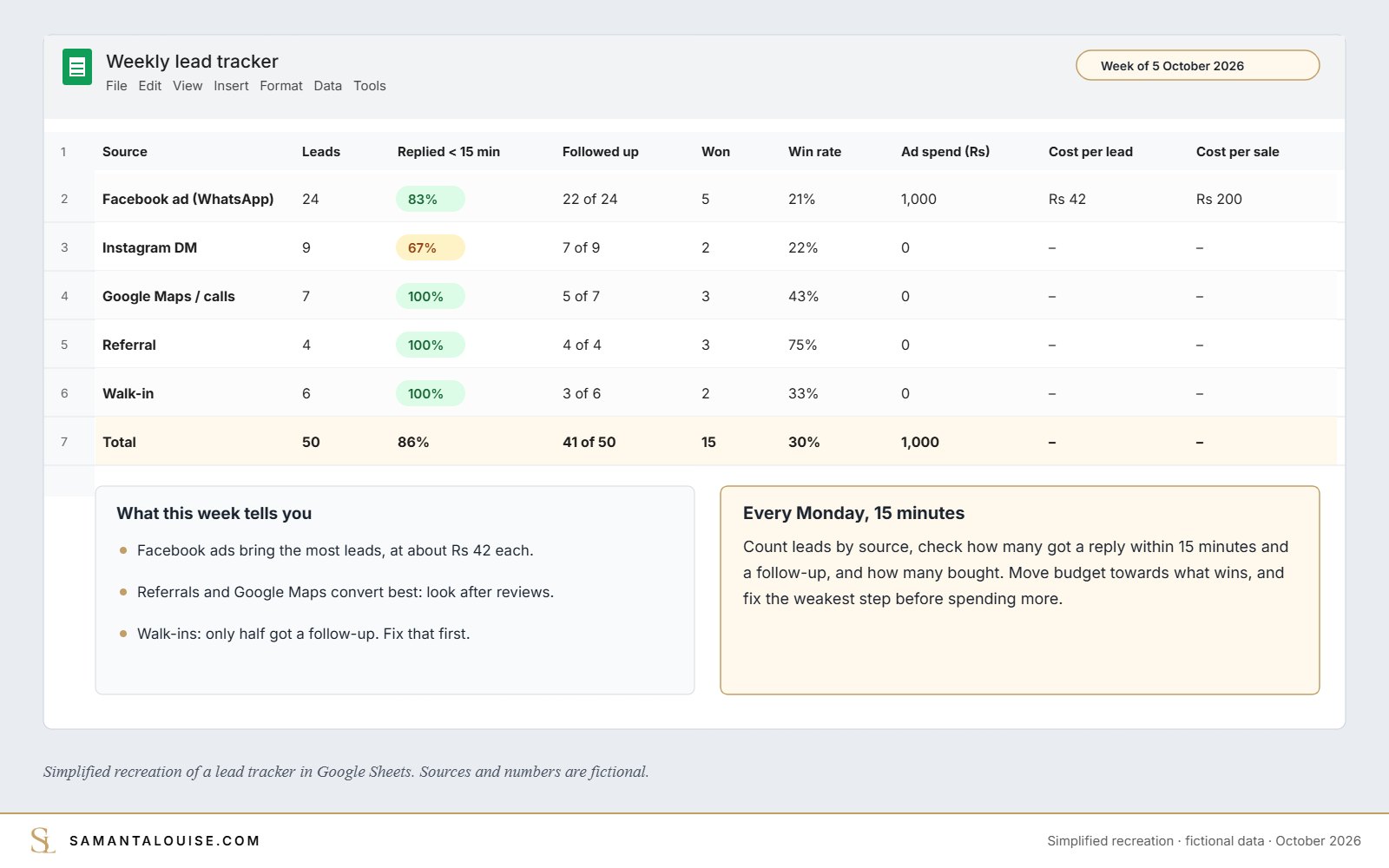This screenshot has height=868, width=1389.
Task: Open the Format menu
Action: coord(281,86)
